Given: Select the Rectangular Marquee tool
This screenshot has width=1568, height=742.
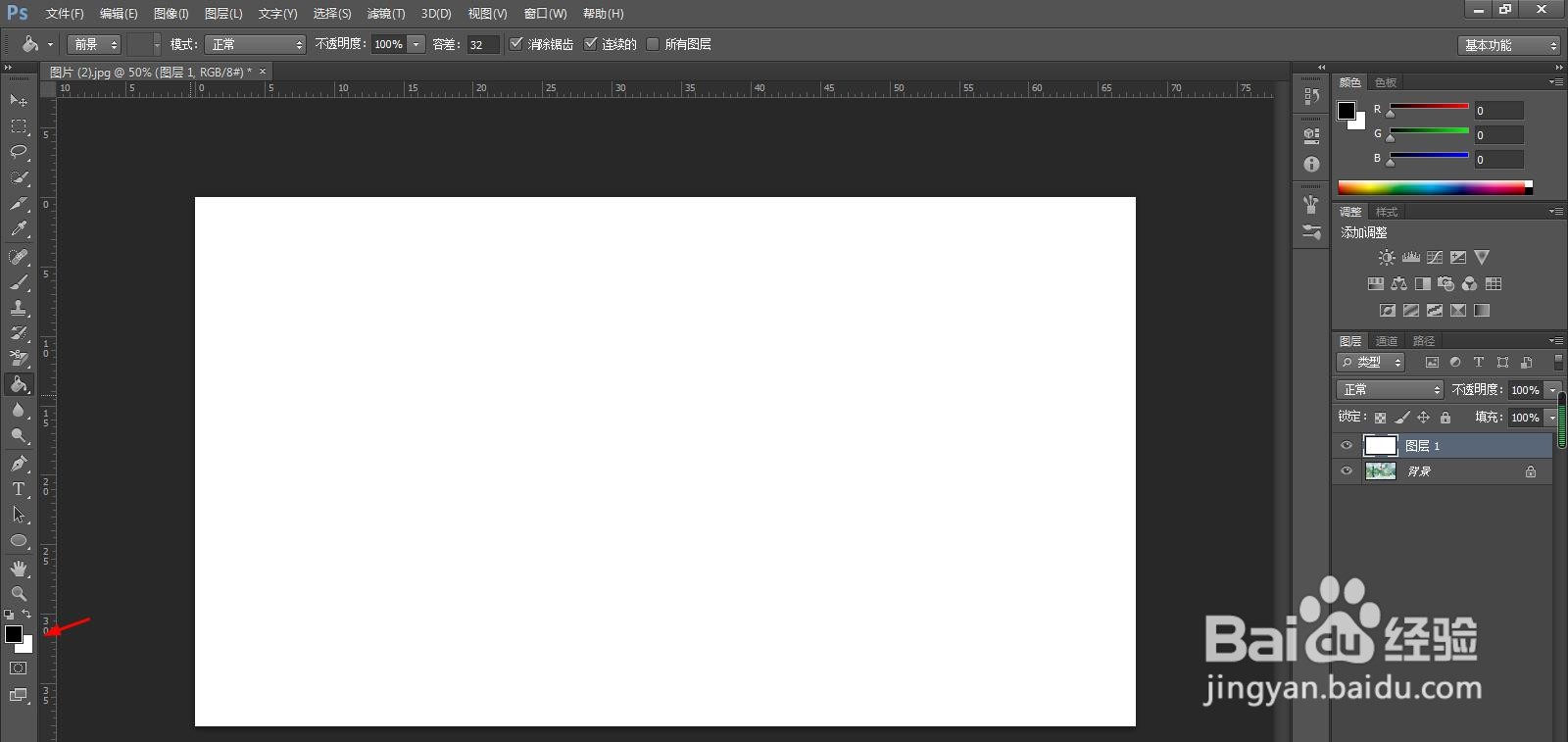Looking at the screenshot, I should (19, 126).
